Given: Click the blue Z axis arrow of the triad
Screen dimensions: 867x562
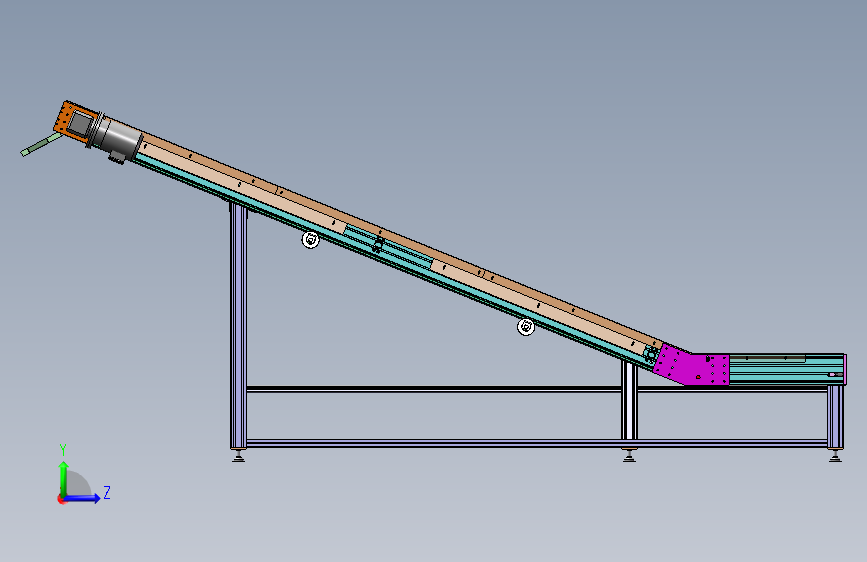Looking at the screenshot, I should (83, 498).
